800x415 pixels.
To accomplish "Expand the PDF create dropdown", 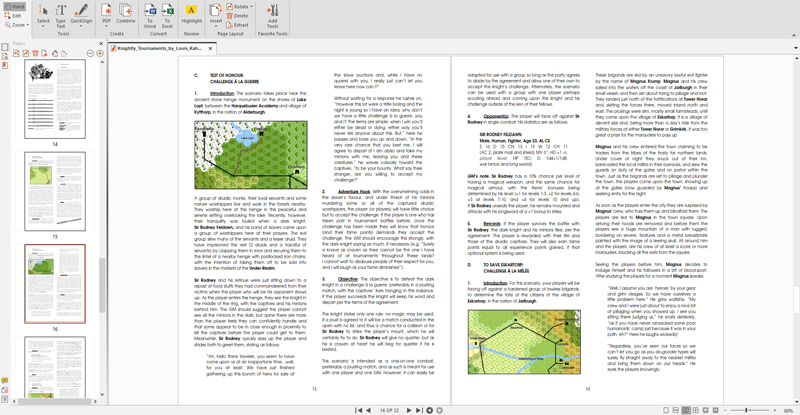I will point(107,27).
